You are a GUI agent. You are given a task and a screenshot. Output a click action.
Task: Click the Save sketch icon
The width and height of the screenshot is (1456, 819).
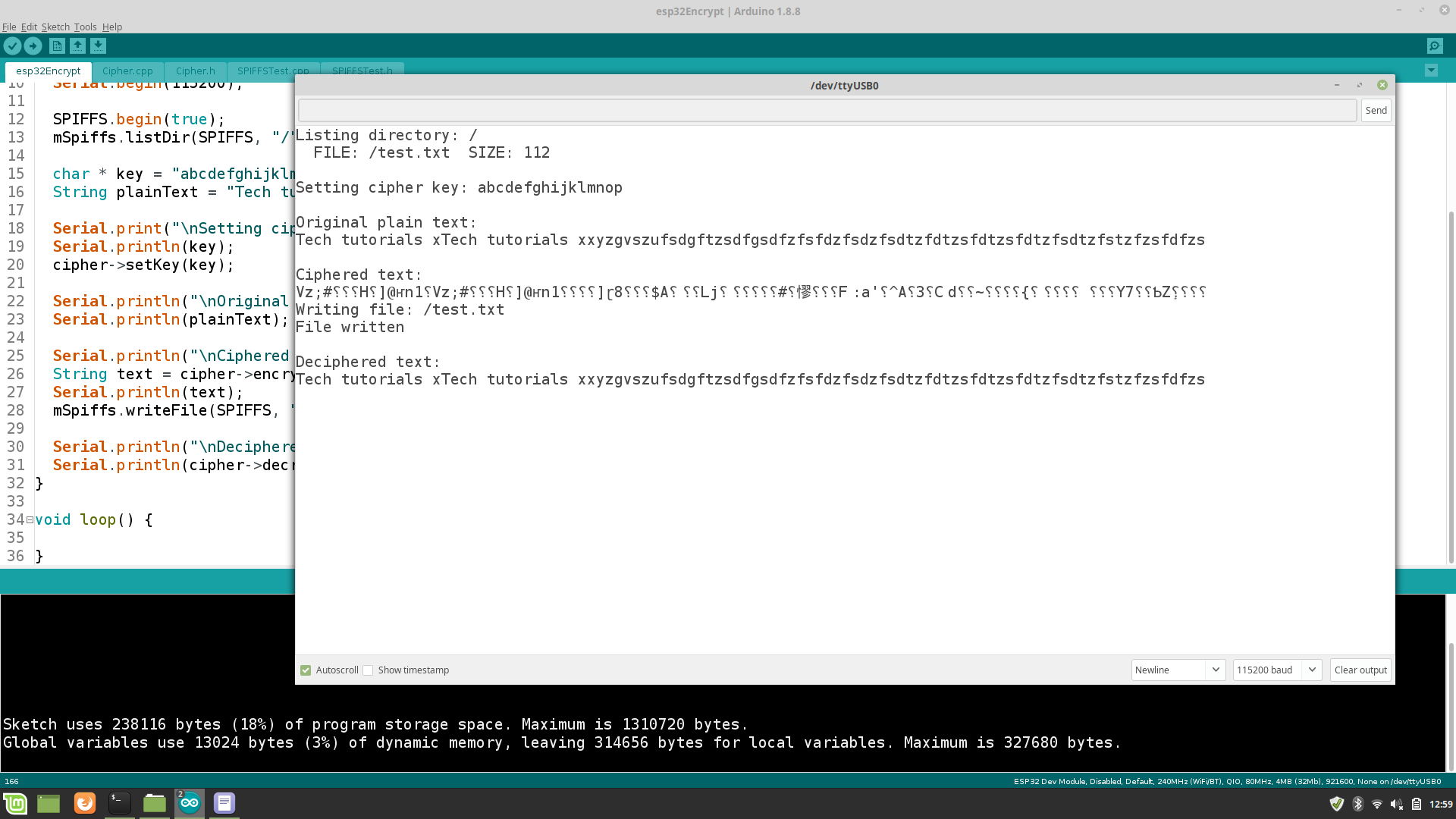98,46
